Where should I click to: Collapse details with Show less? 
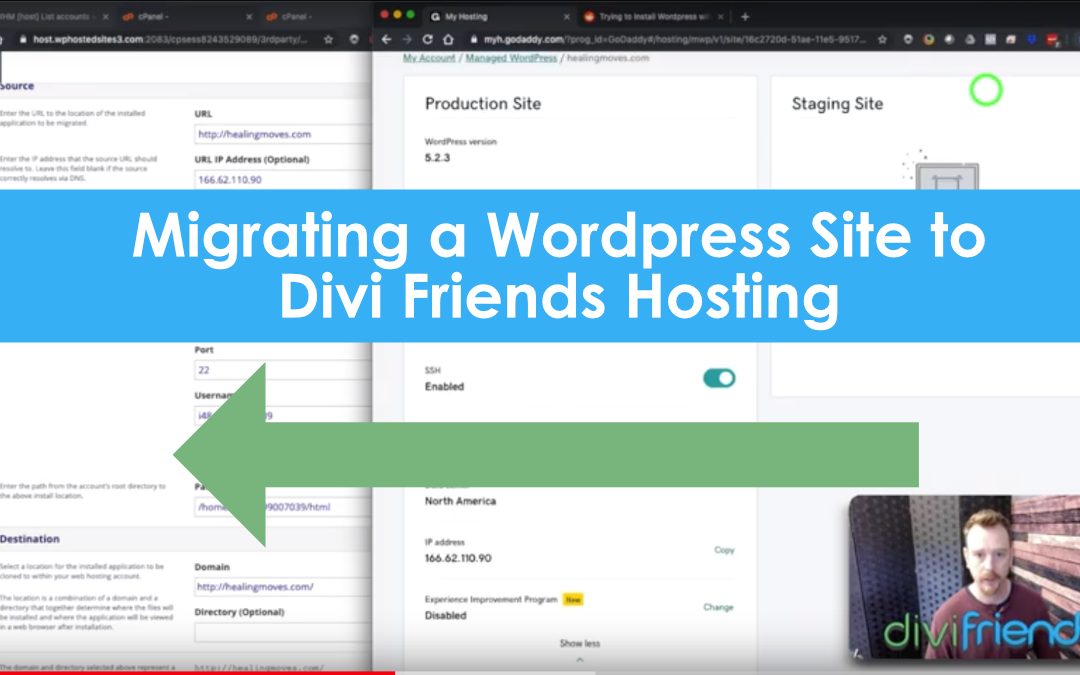pyautogui.click(x=579, y=643)
